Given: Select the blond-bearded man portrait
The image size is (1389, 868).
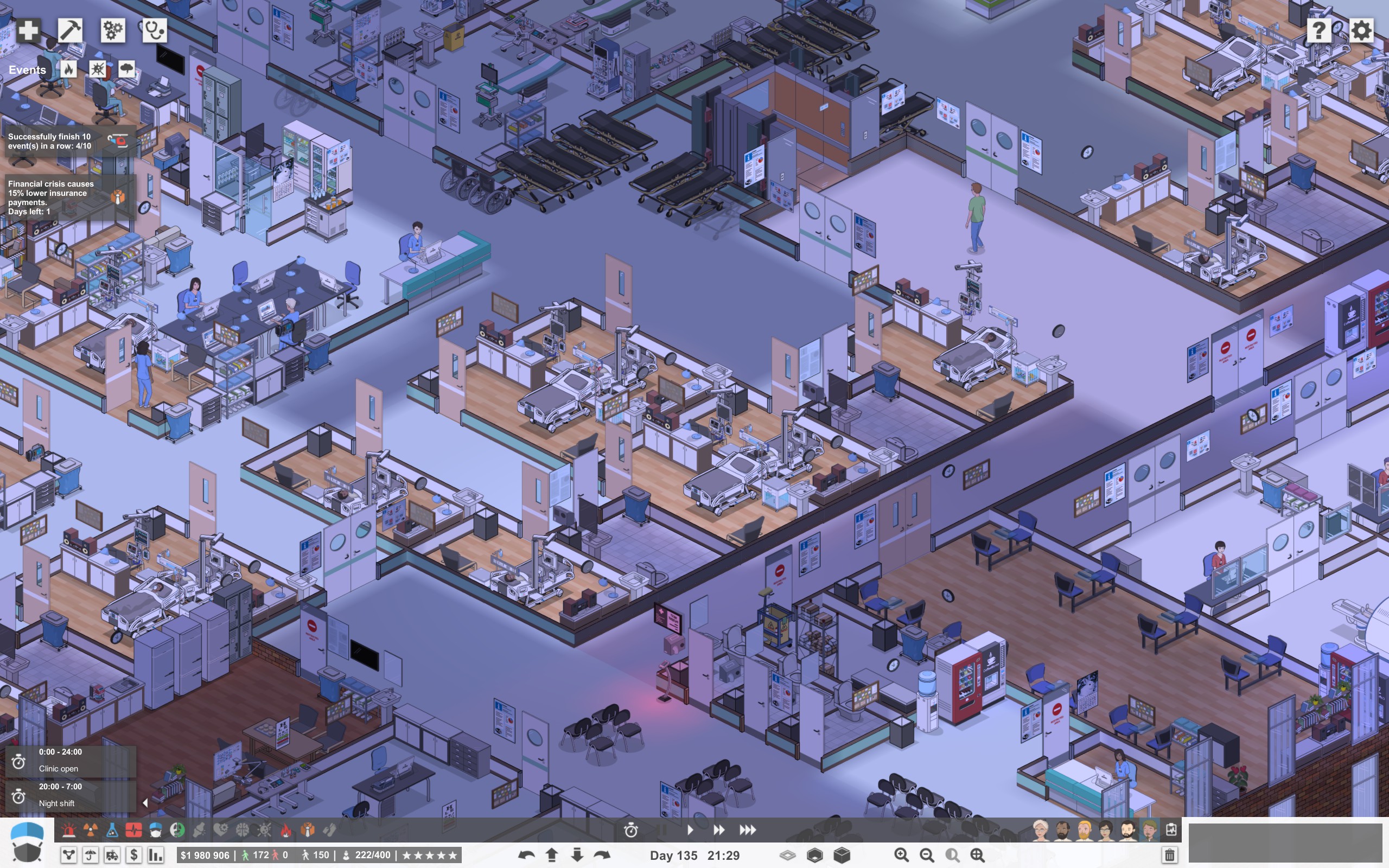Looking at the screenshot, I should [1084, 830].
